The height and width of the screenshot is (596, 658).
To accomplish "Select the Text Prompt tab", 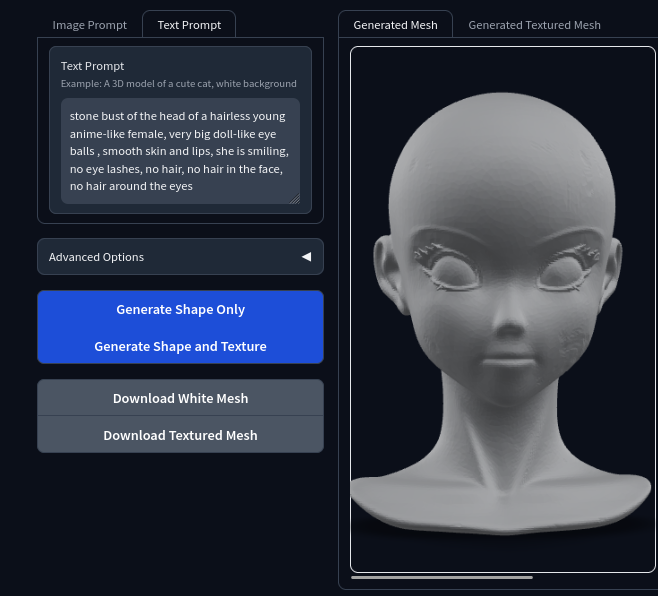I will (x=189, y=25).
